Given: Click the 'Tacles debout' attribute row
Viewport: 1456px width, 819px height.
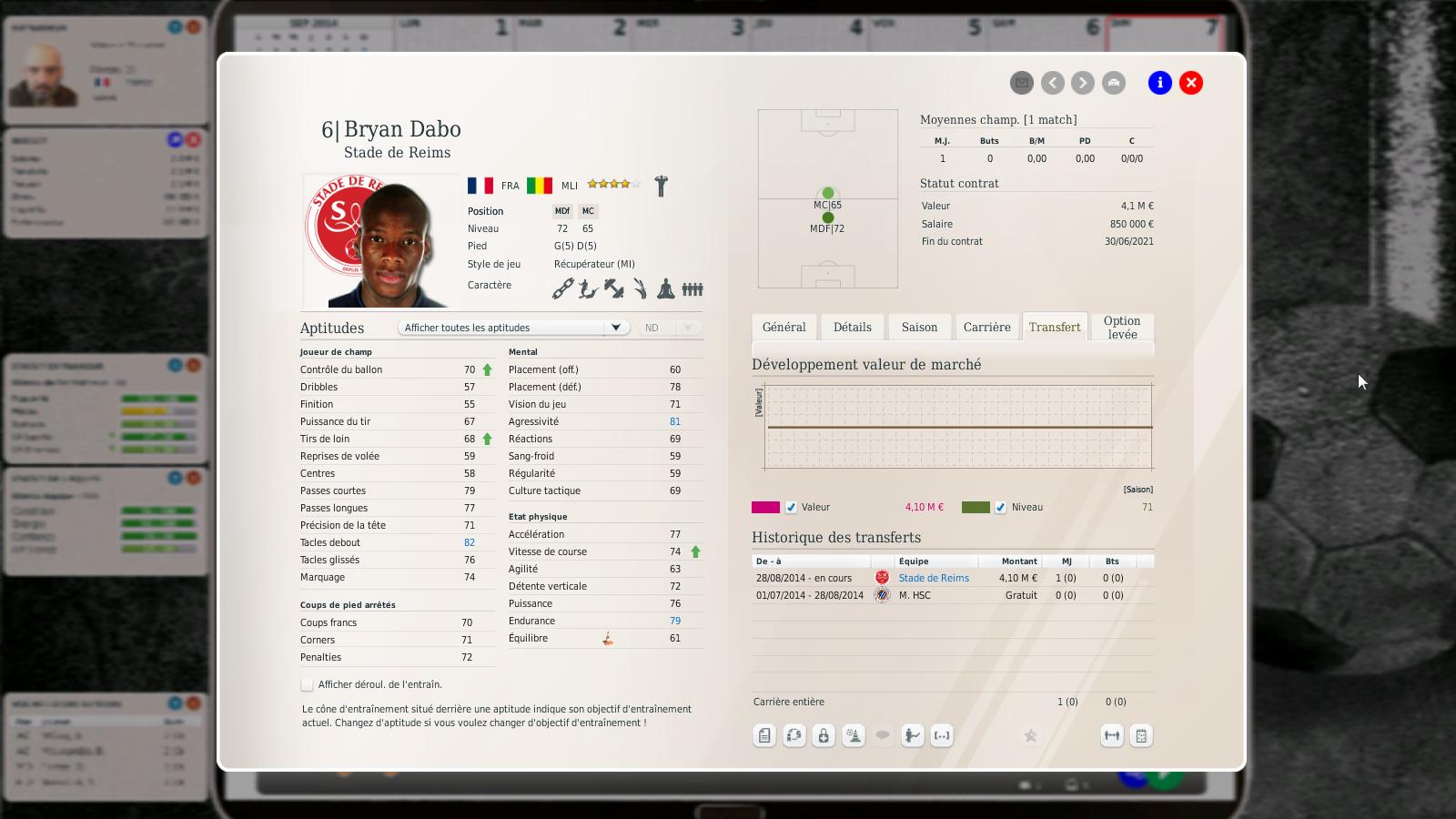Looking at the screenshot, I should point(397,542).
